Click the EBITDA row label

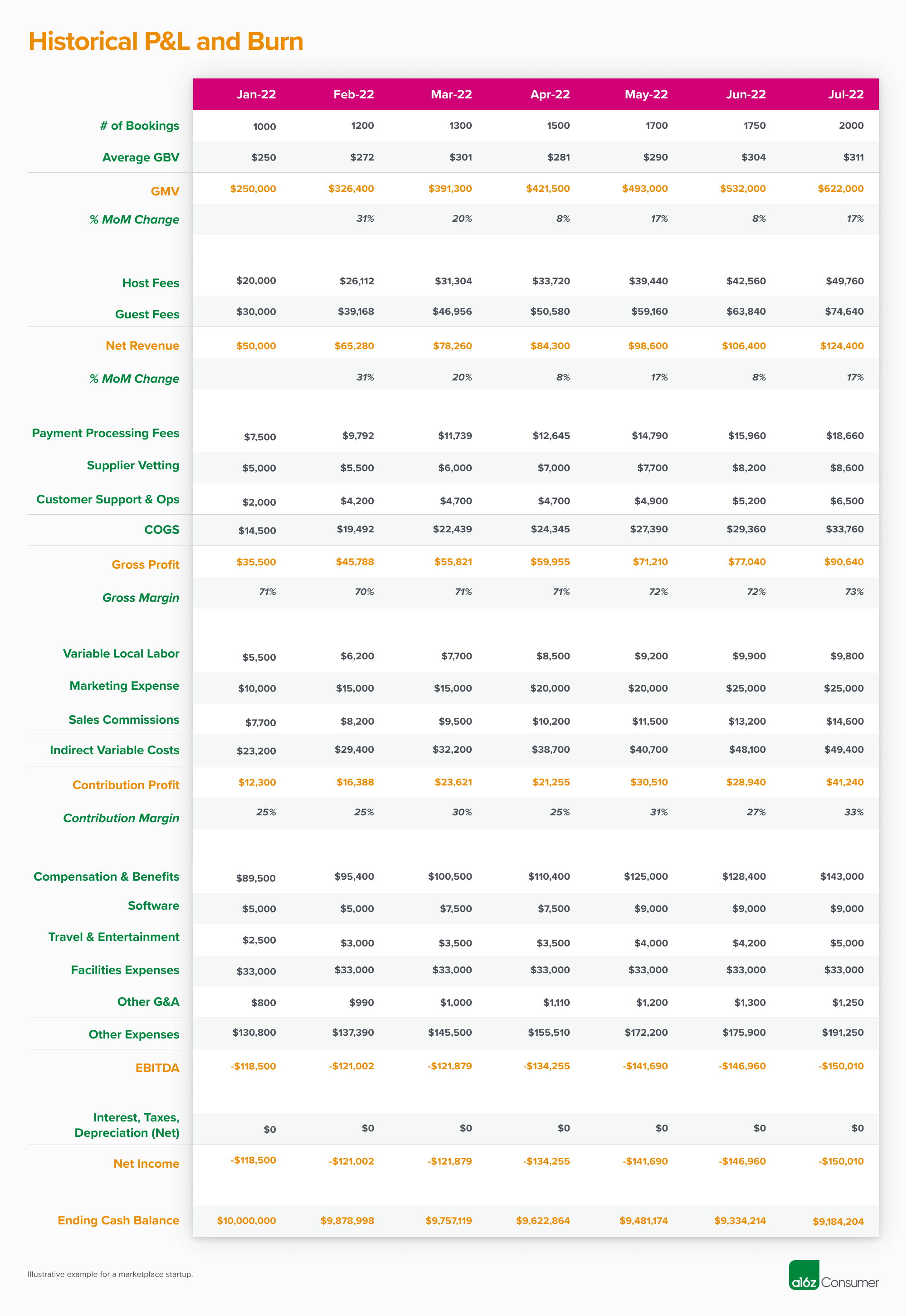157,1068
